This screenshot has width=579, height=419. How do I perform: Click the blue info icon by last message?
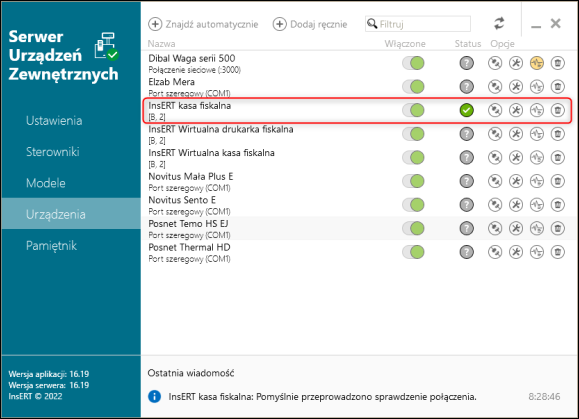[x=154, y=397]
